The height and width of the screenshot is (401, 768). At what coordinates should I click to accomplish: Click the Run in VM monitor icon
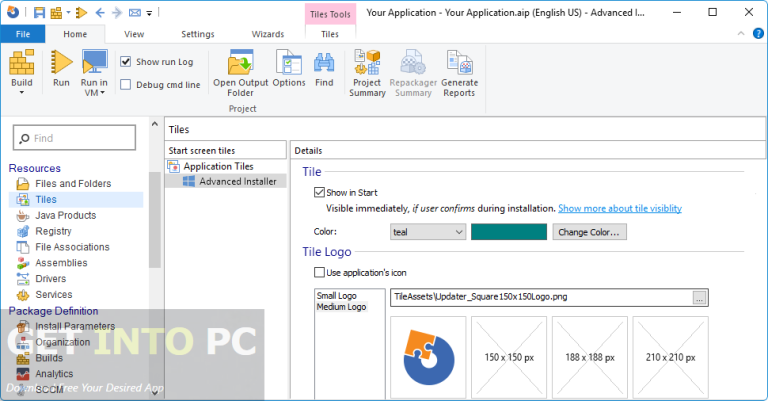[x=94, y=62]
